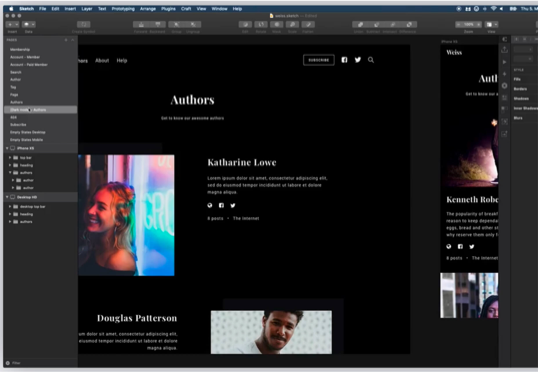Image resolution: width=538 pixels, height=372 pixels.
Task: Move layer Backward with toolbar icon
Action: (158, 24)
